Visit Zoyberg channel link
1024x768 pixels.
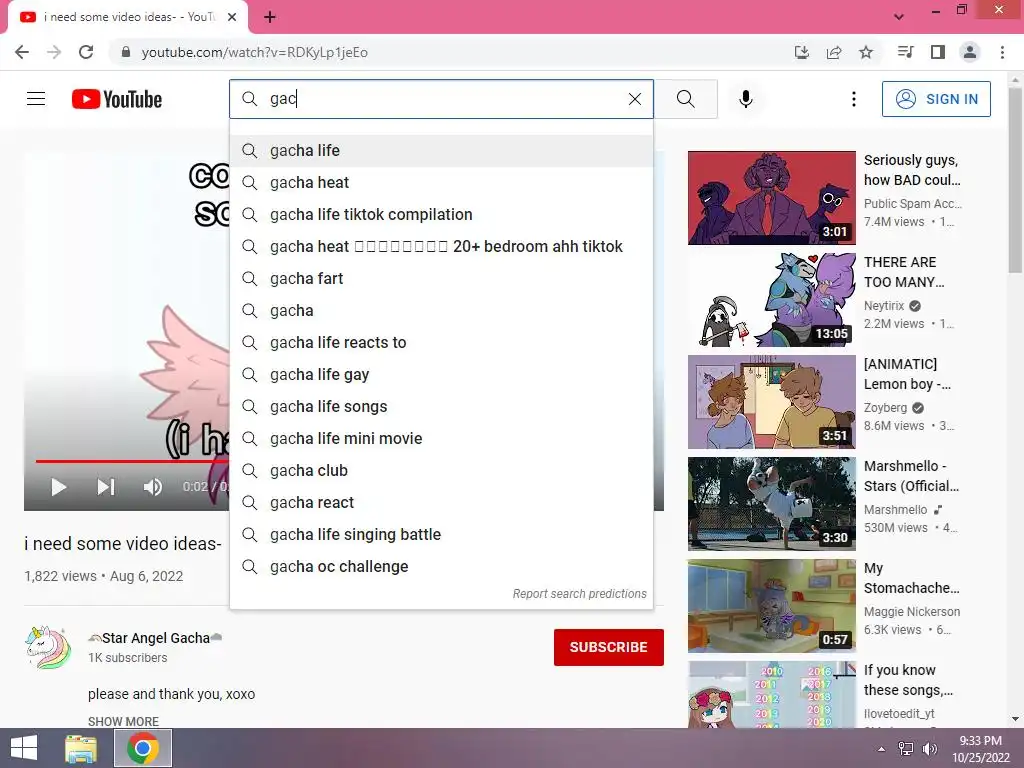pyautogui.click(x=886, y=408)
